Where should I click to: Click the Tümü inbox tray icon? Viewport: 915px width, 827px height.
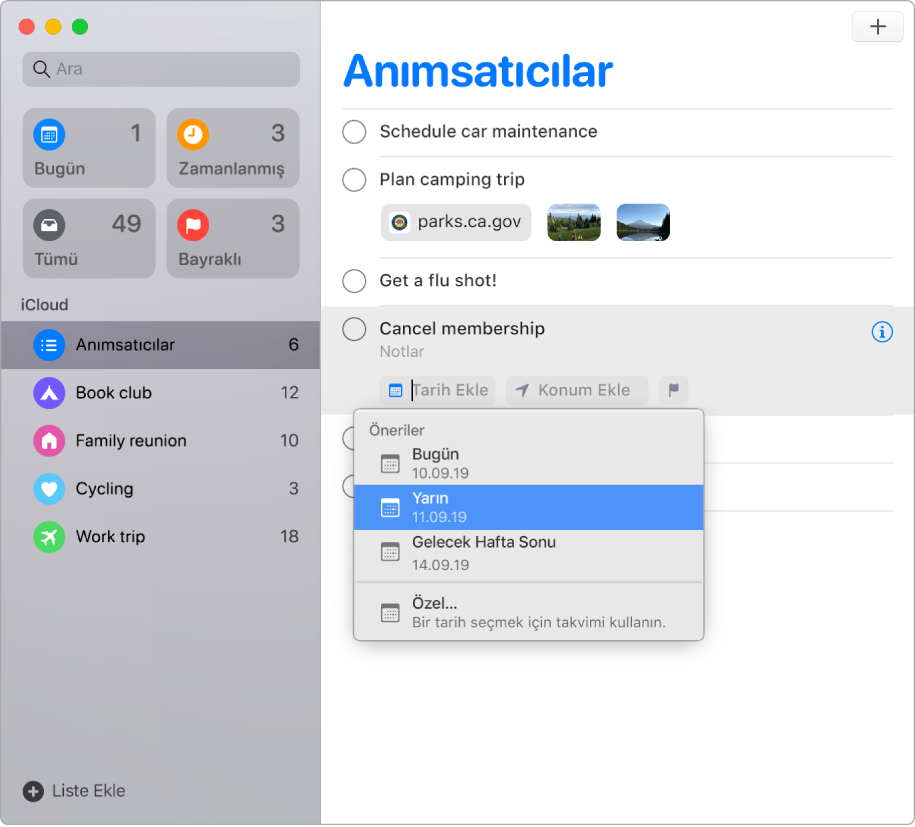[49, 225]
